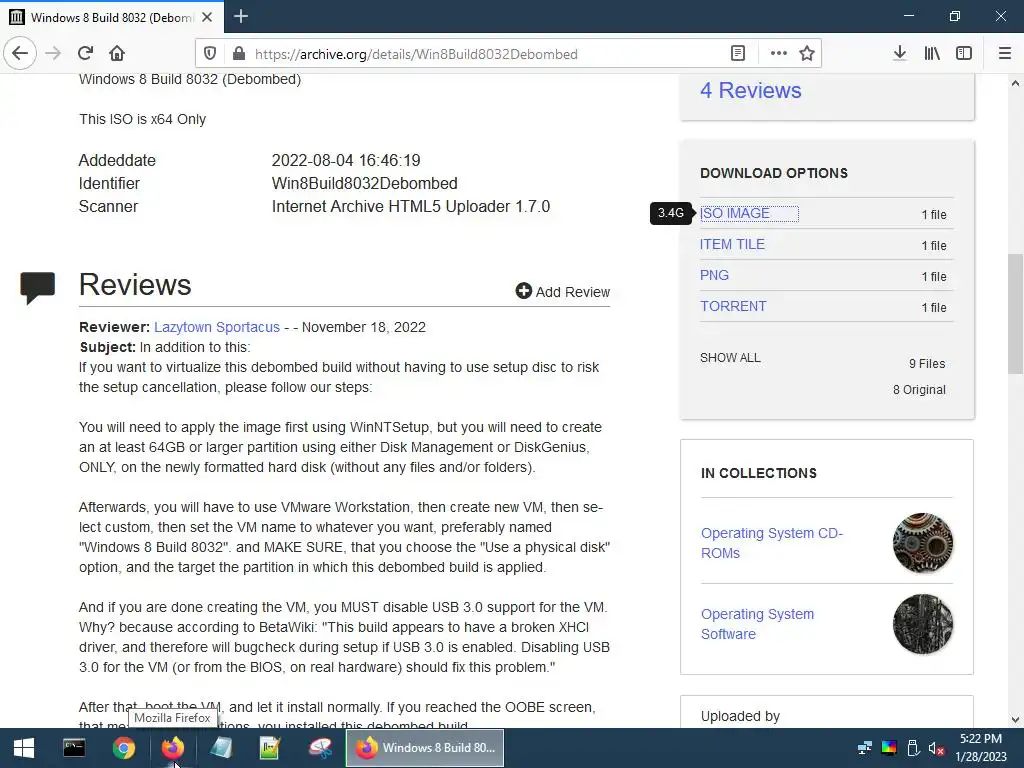Show tracking protection shield info
1024x768 pixels.
[210, 54]
